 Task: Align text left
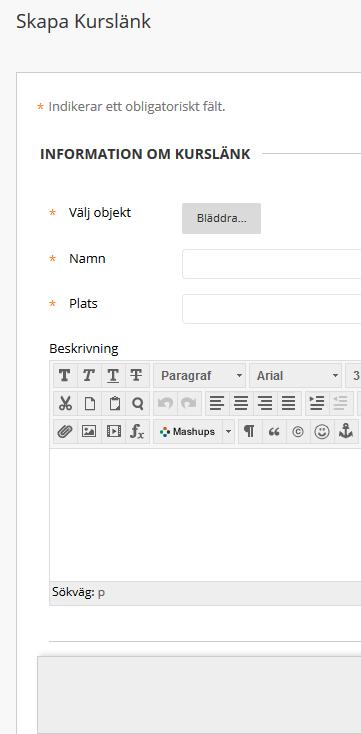217,404
